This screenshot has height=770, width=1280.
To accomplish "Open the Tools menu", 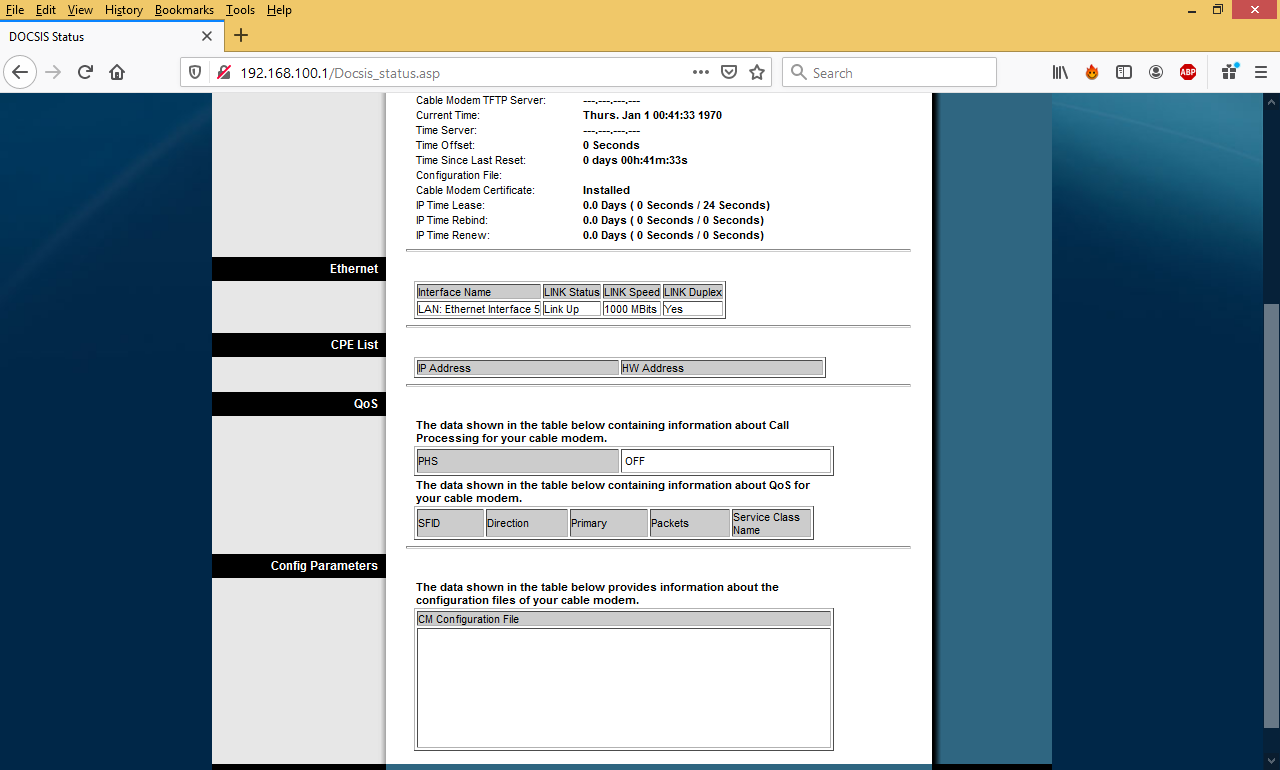I will (240, 10).
